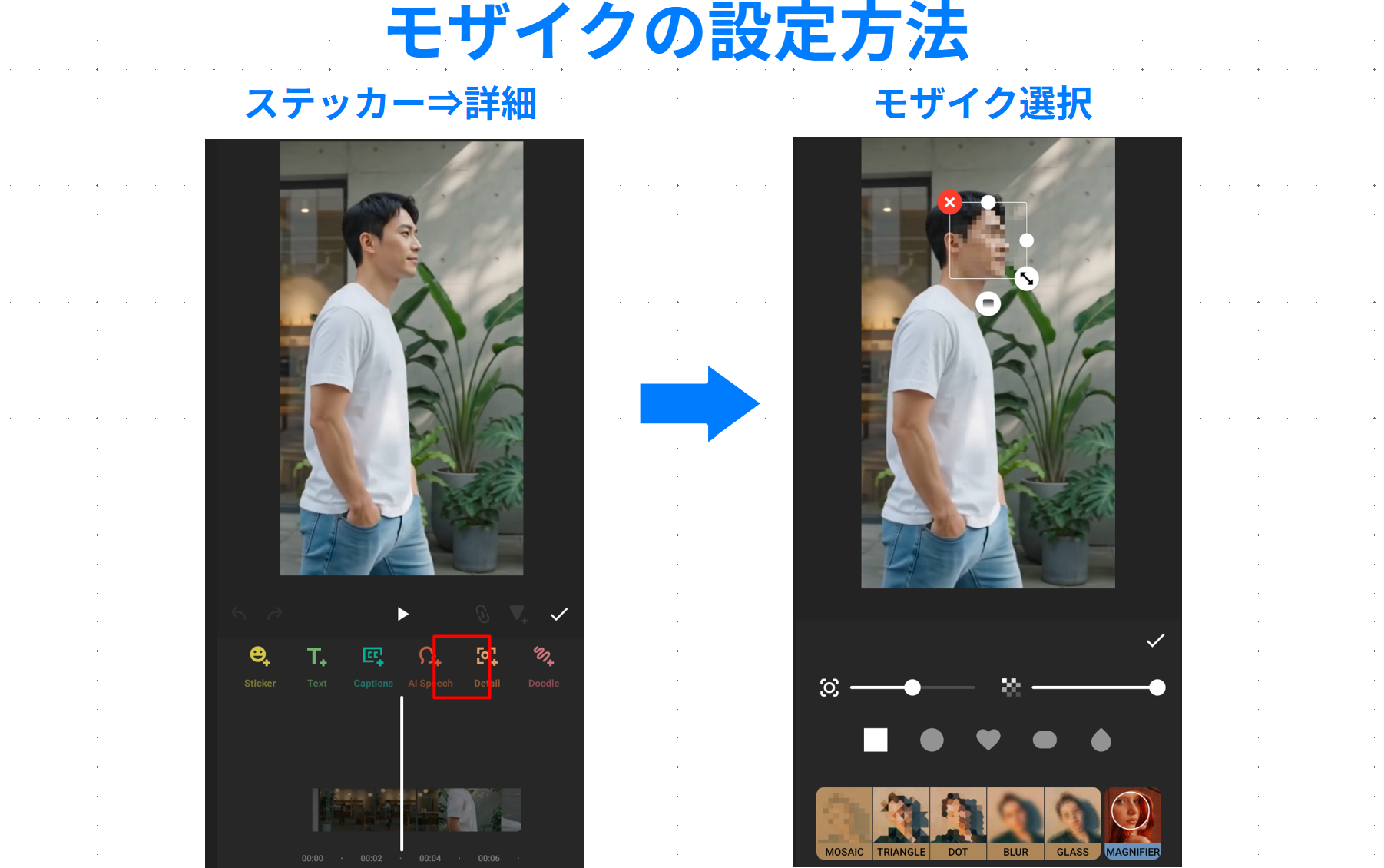The height and width of the screenshot is (868, 1384).
Task: Select the DOT effect style
Action: pos(958,823)
